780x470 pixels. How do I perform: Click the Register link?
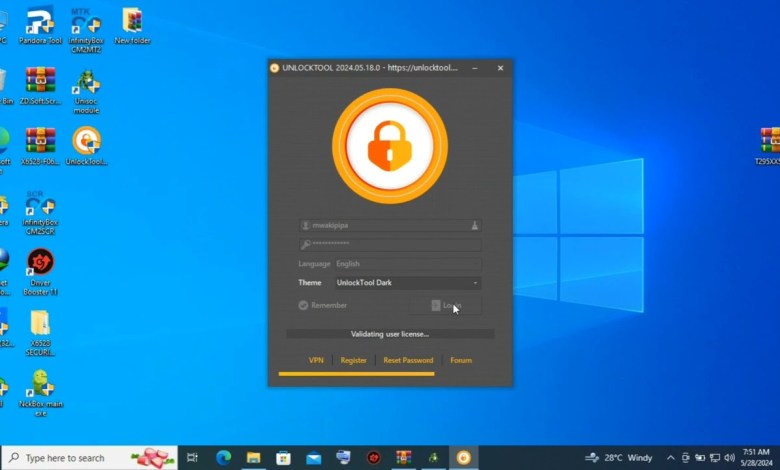coord(353,360)
